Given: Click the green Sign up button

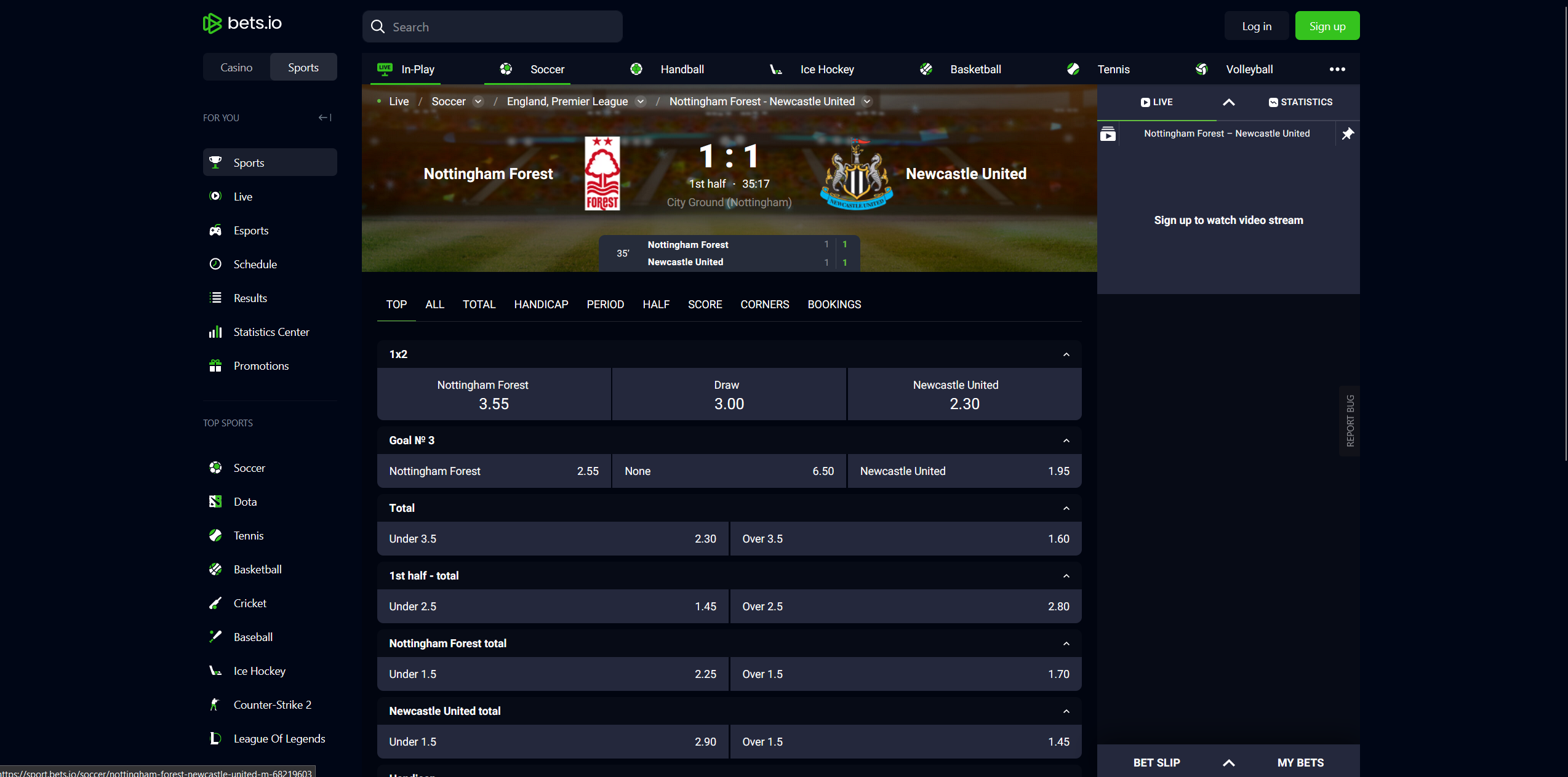Looking at the screenshot, I should (x=1327, y=26).
